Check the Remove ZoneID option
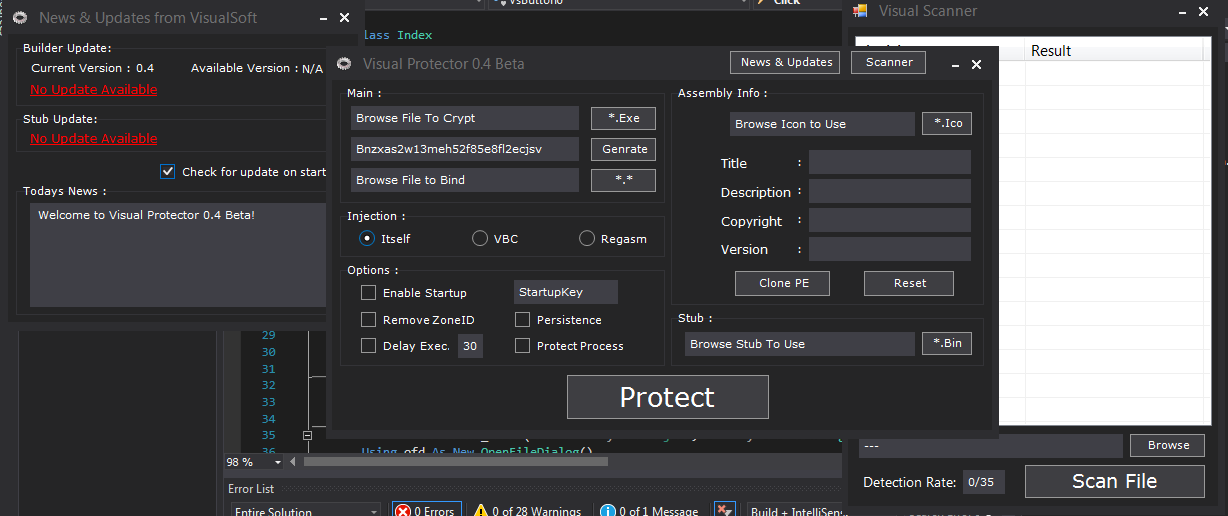The image size is (1228, 516). pos(369,320)
